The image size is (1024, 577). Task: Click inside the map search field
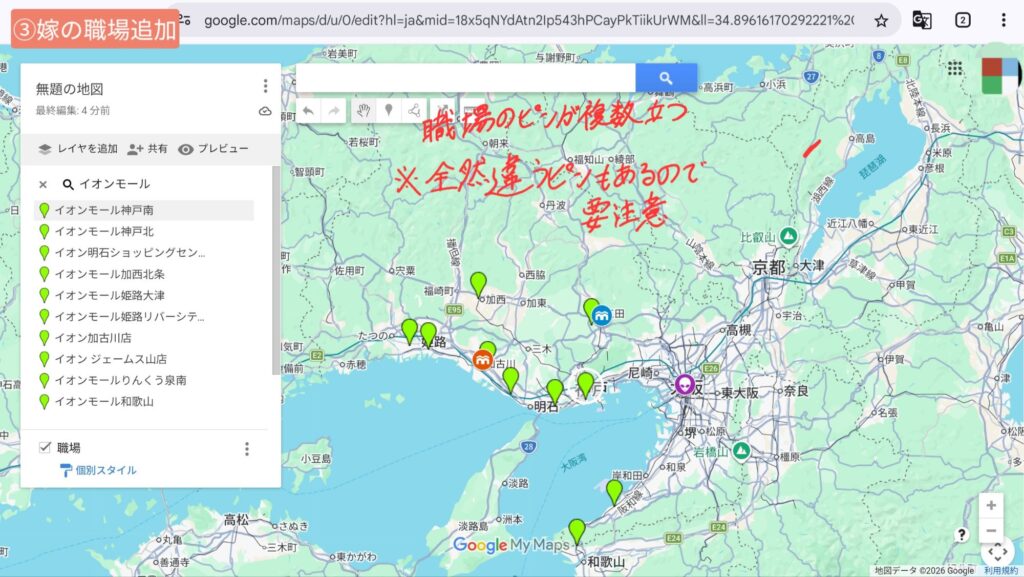pos(465,78)
